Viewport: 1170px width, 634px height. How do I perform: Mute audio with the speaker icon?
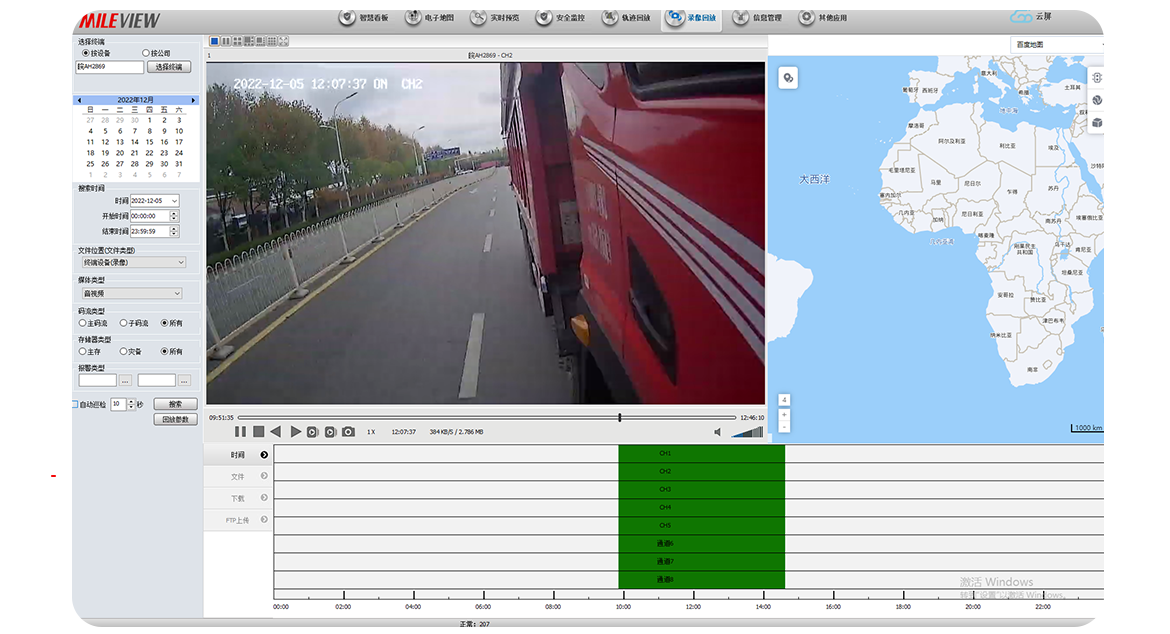[717, 432]
